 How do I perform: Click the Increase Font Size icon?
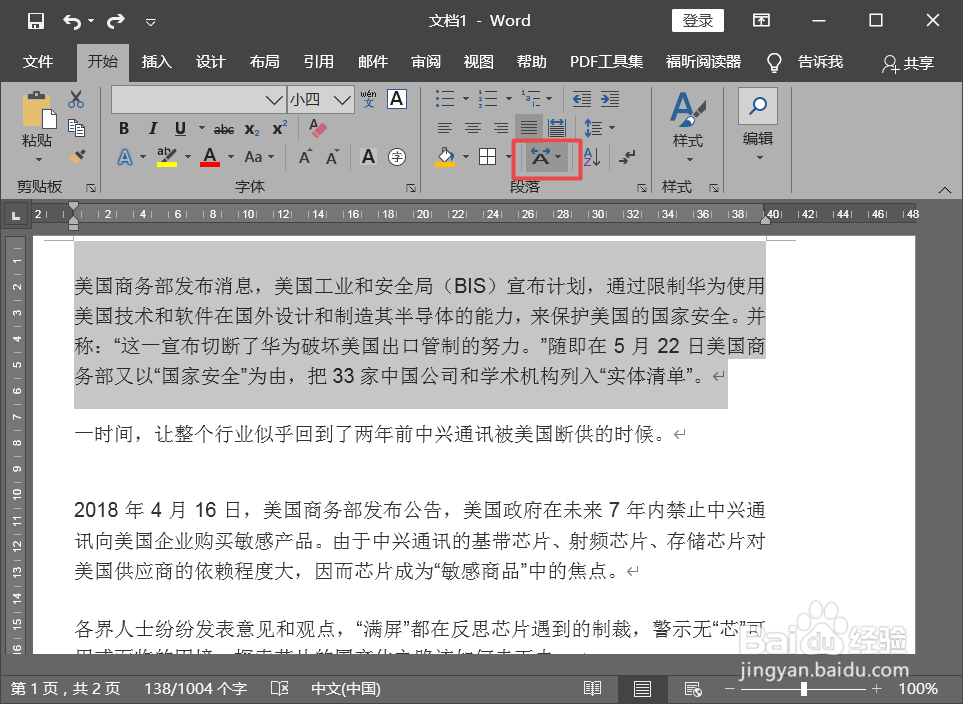tap(306, 155)
